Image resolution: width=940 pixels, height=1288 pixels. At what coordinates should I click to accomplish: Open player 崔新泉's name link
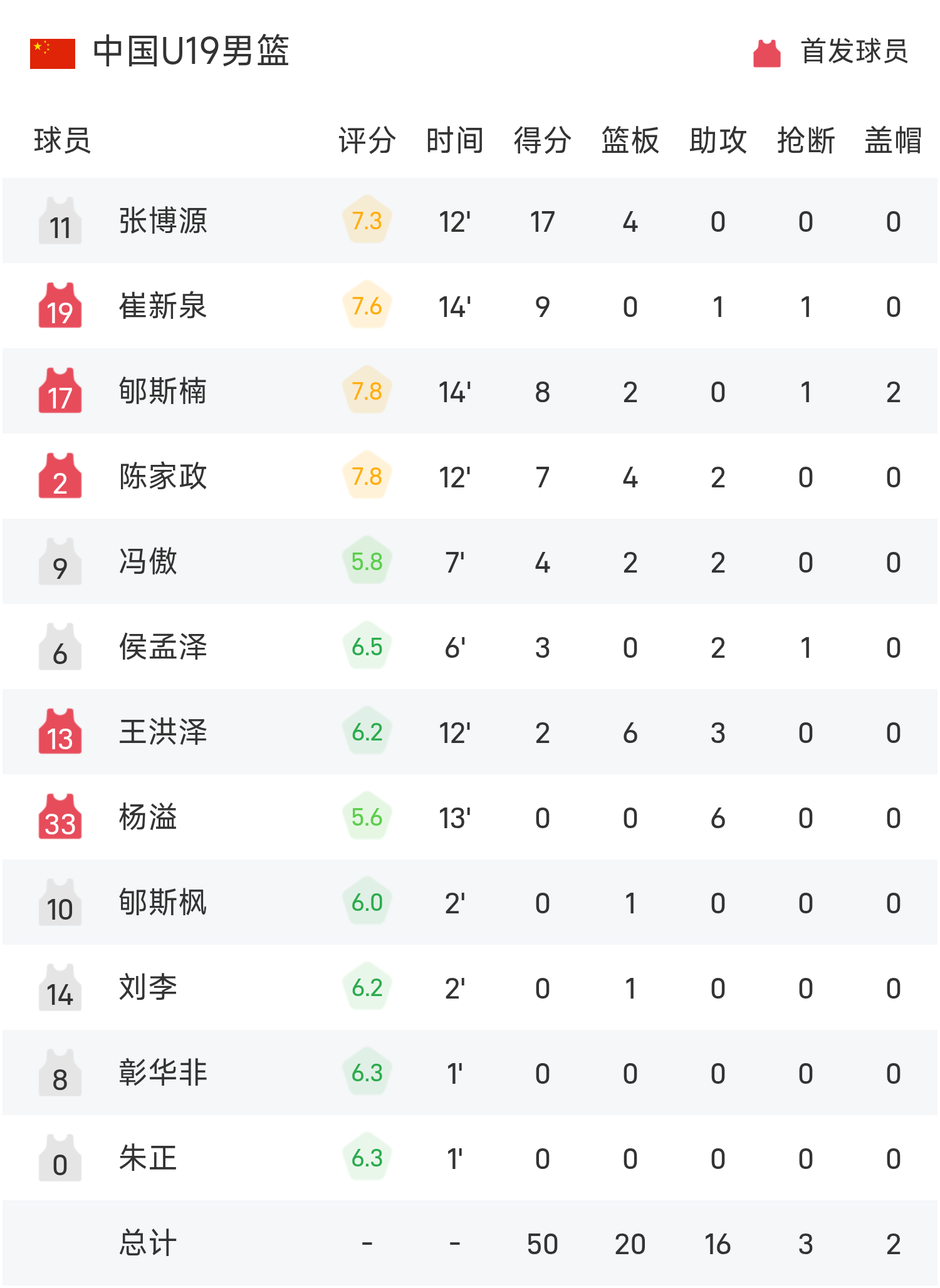[x=163, y=306]
